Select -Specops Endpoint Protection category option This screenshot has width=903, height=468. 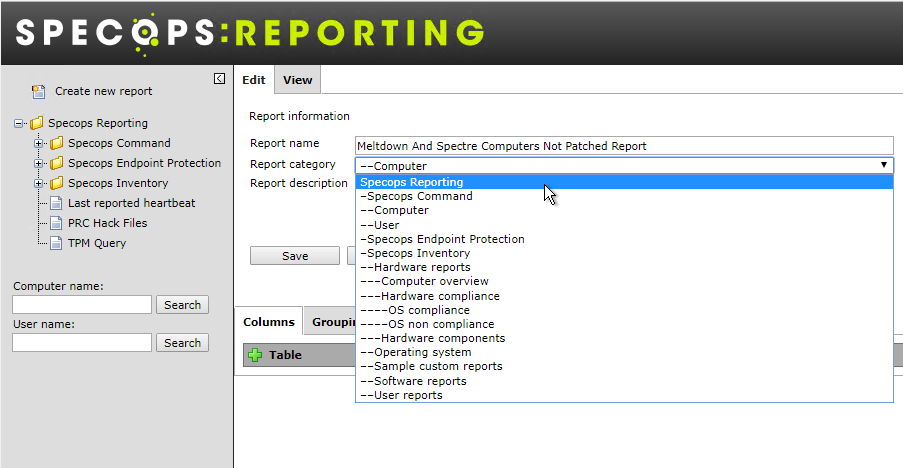624,239
